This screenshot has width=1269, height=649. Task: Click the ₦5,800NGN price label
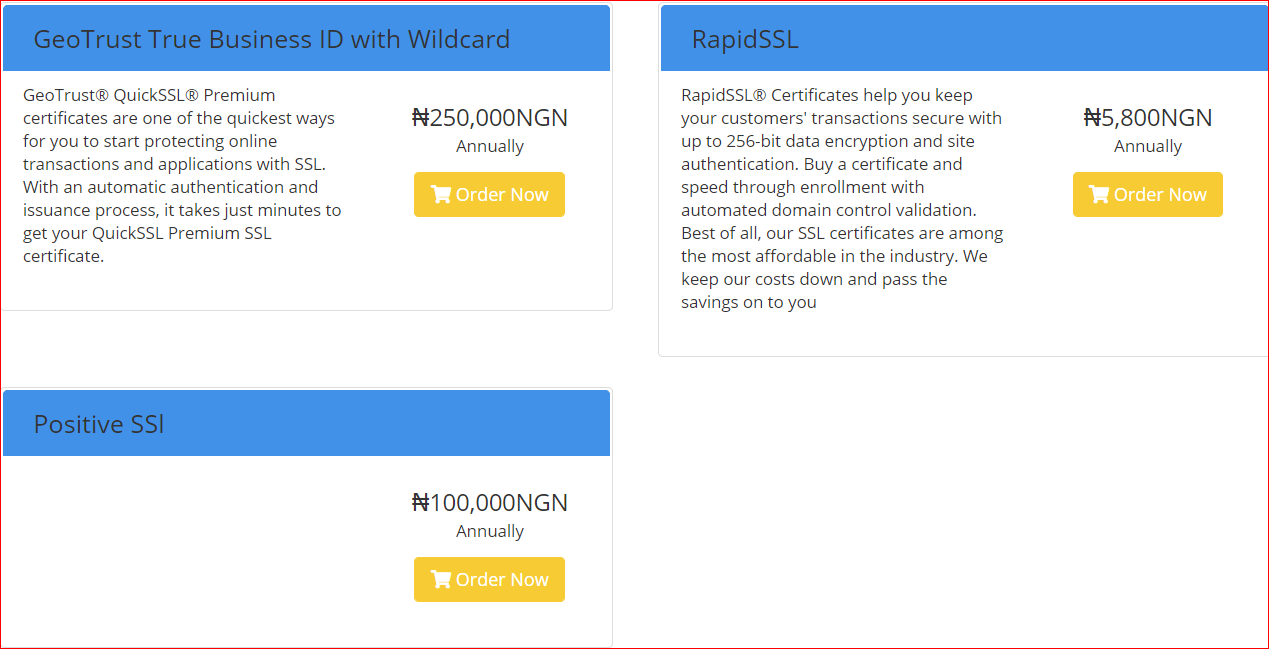1147,118
